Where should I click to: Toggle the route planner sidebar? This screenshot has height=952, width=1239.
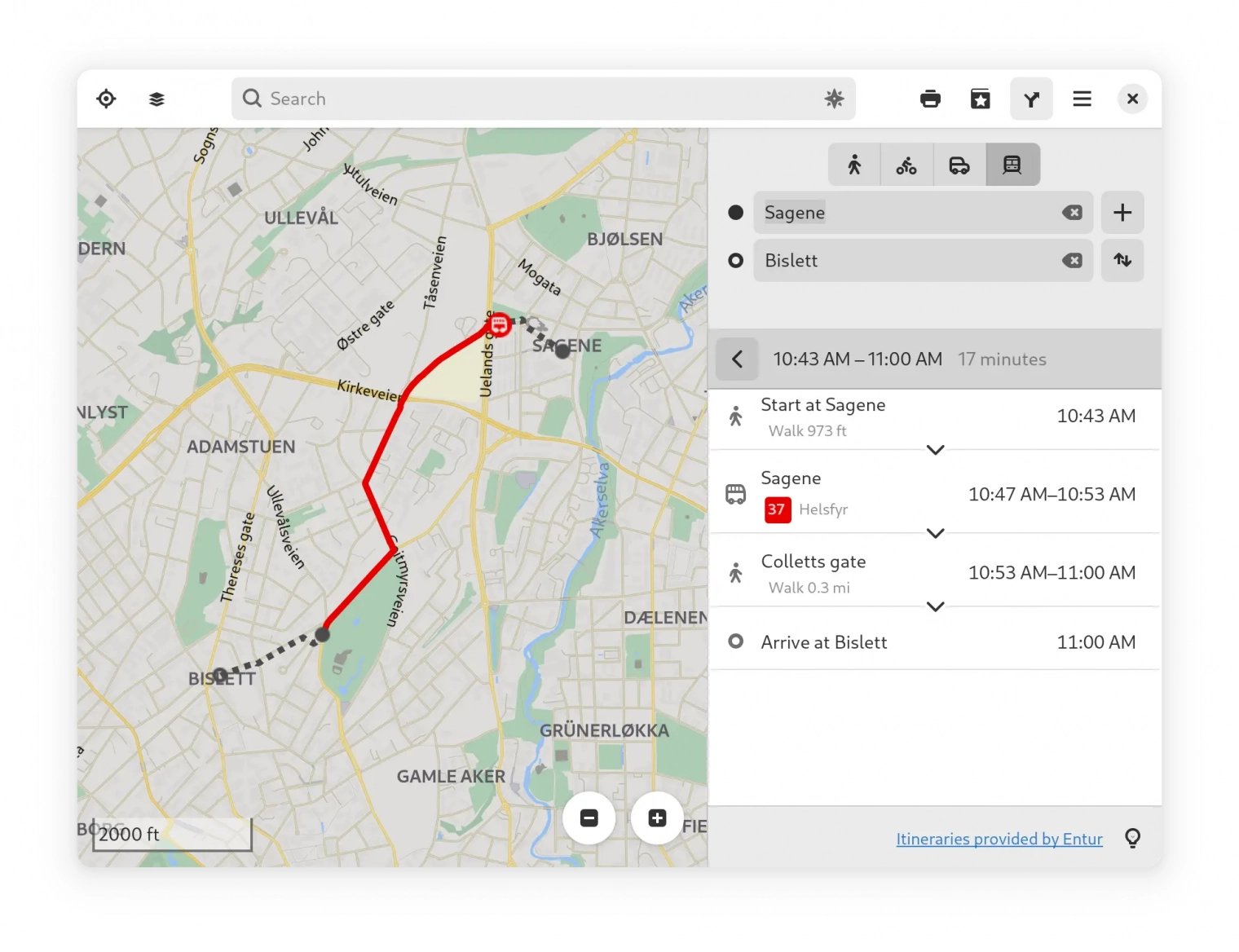coord(1031,99)
